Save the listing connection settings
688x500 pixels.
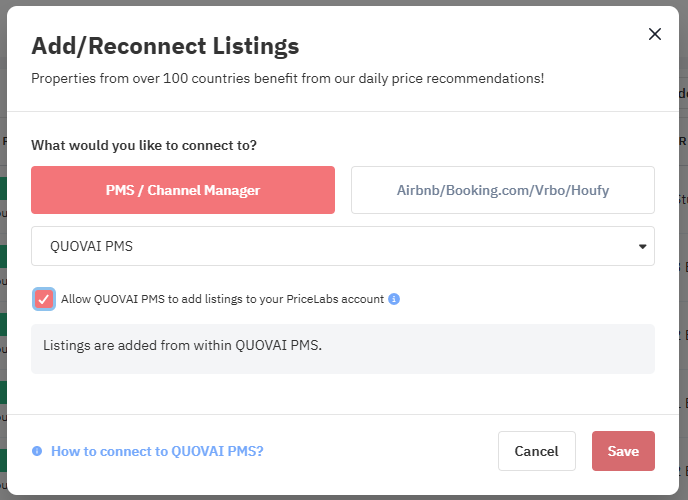[x=623, y=451]
